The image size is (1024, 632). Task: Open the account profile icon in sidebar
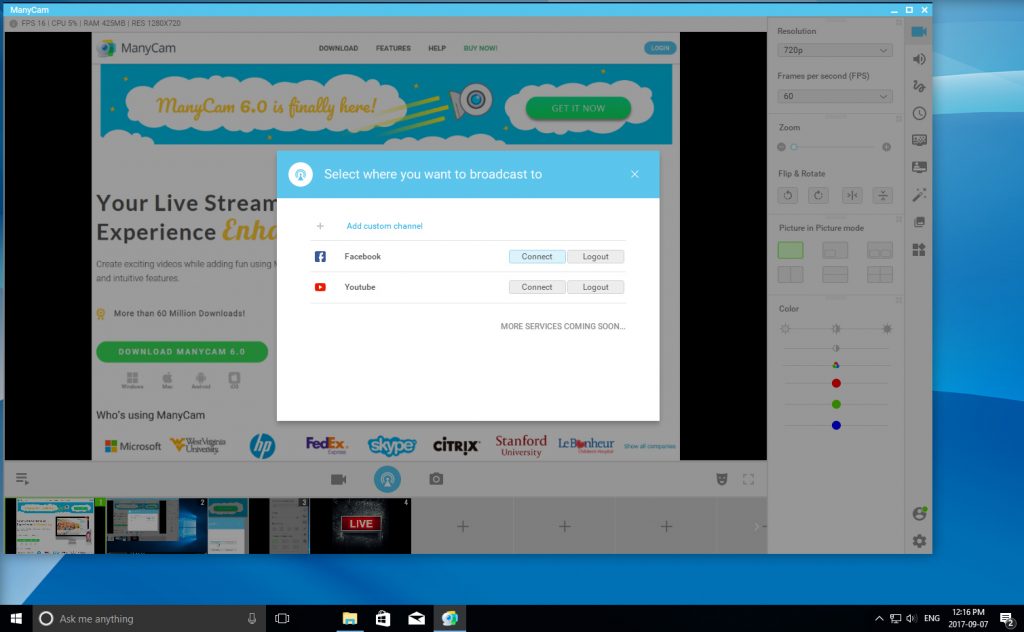[x=920, y=513]
